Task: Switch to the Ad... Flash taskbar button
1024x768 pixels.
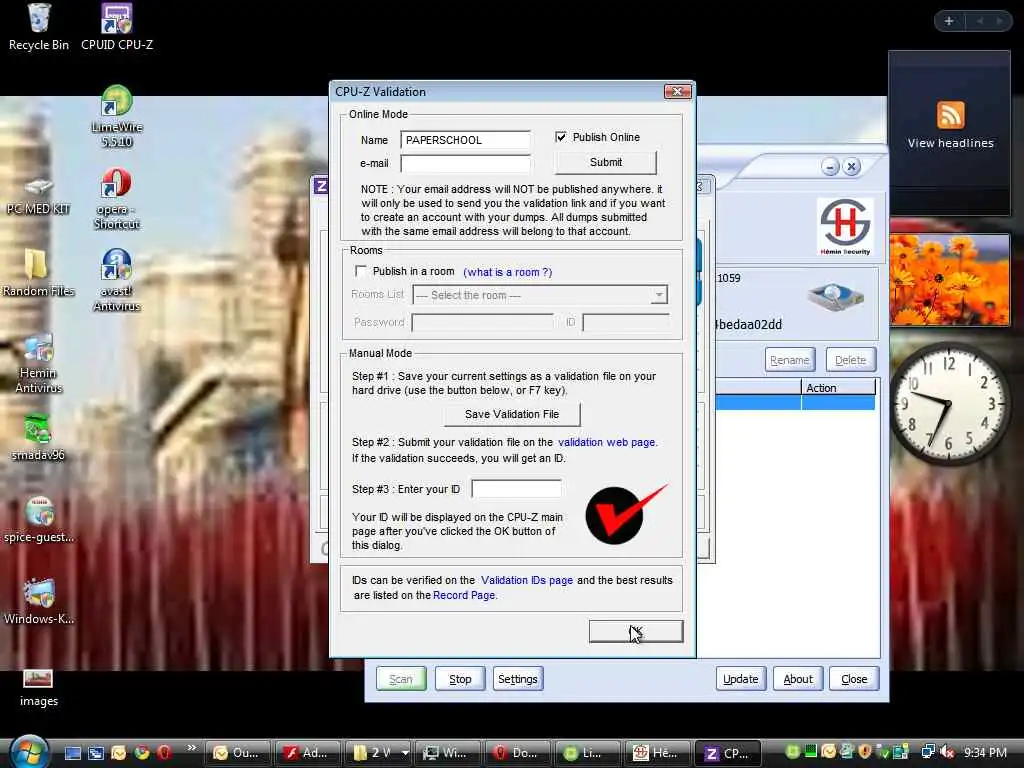Action: (x=307, y=753)
